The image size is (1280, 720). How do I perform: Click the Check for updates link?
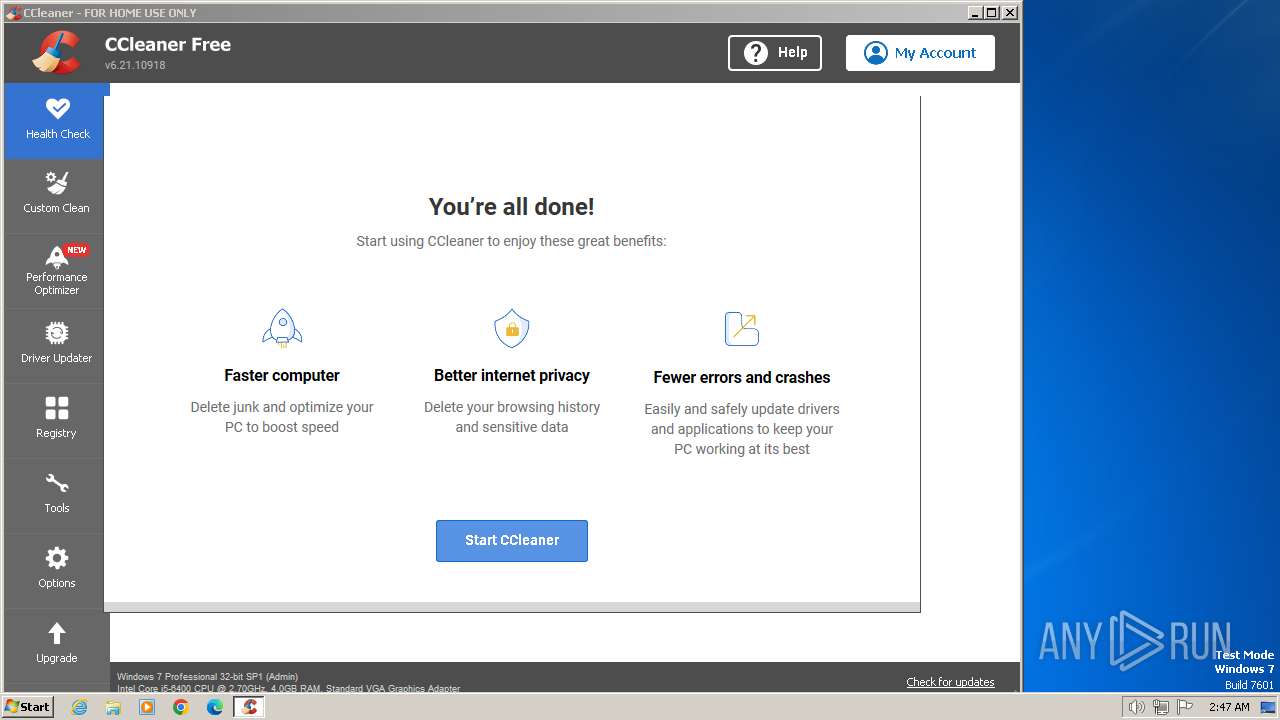950,682
